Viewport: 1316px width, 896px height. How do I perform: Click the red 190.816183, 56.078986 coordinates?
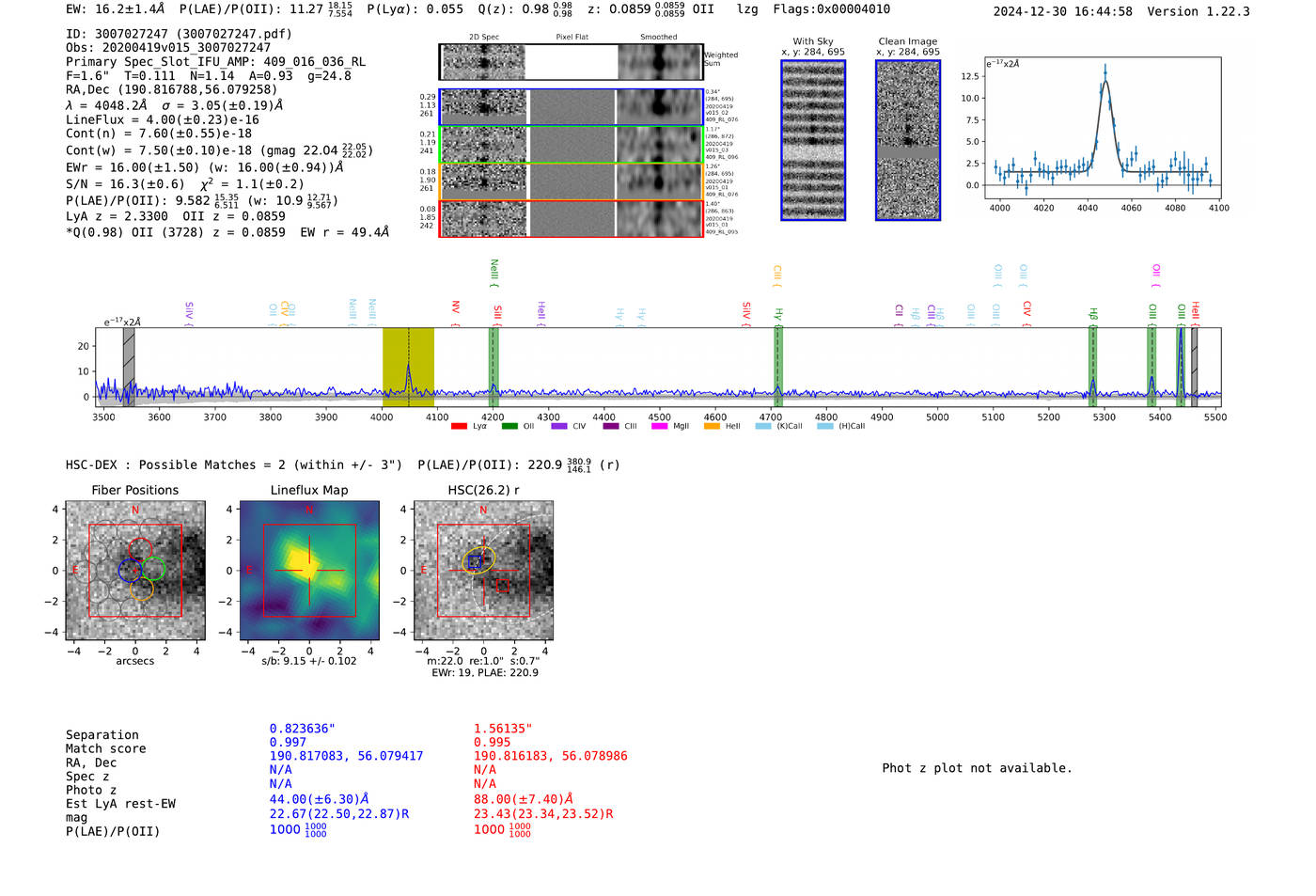point(550,756)
